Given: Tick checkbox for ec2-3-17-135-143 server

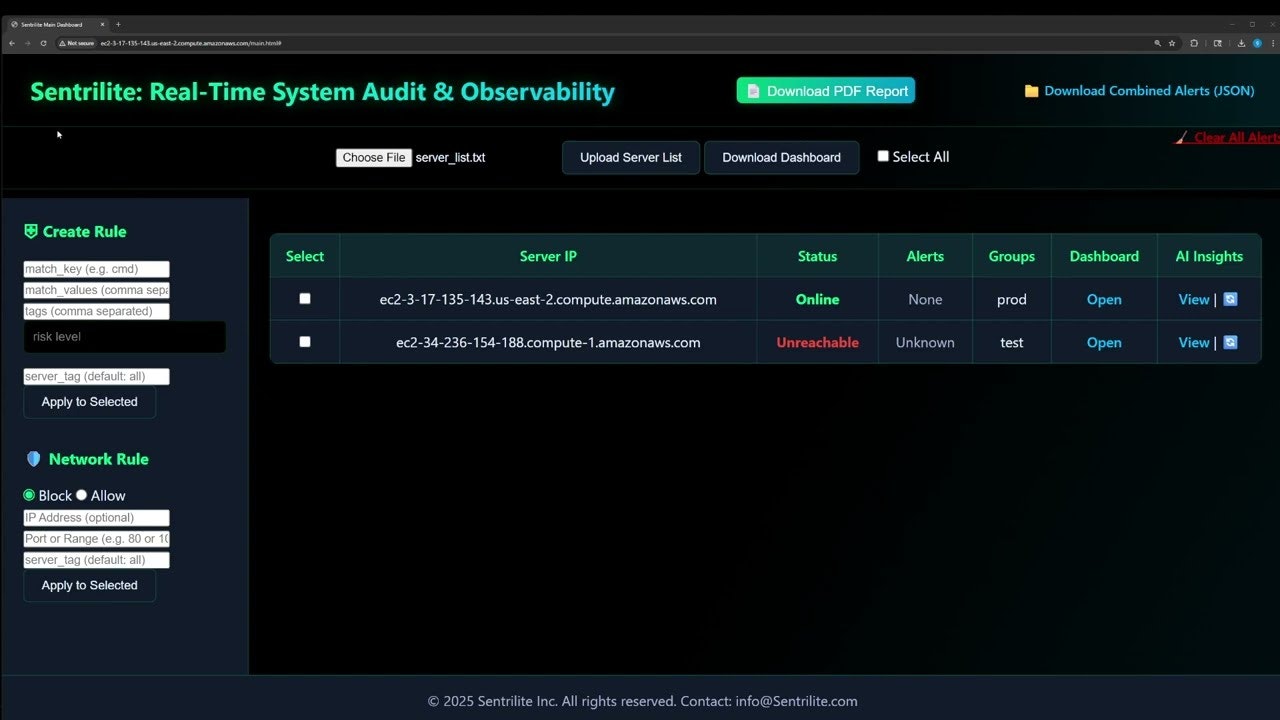Looking at the screenshot, I should (305, 299).
